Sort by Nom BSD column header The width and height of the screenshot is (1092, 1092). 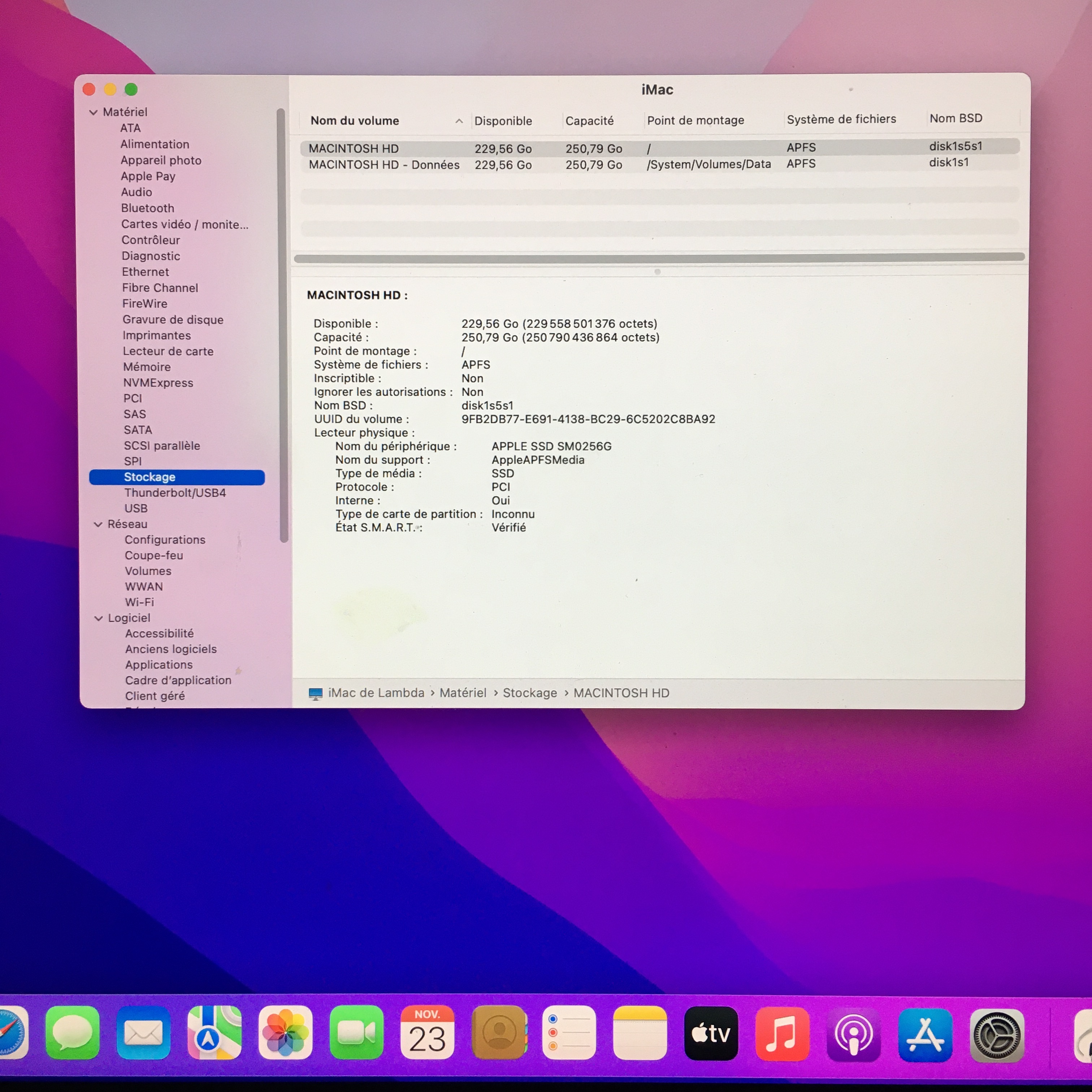(x=956, y=118)
